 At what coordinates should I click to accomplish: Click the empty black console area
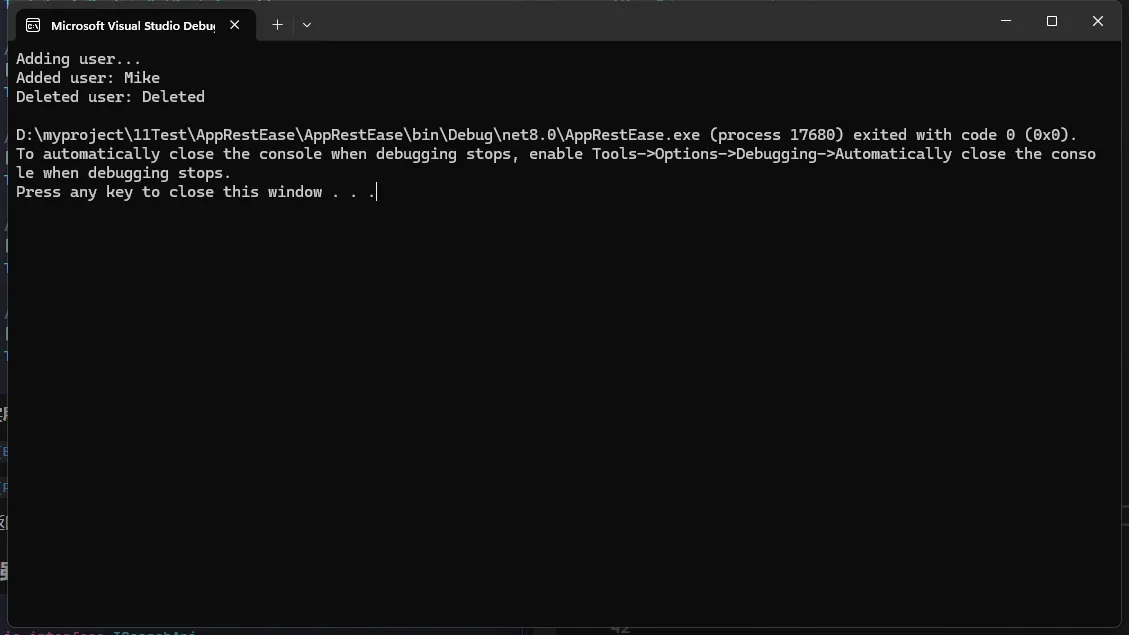tap(564, 410)
